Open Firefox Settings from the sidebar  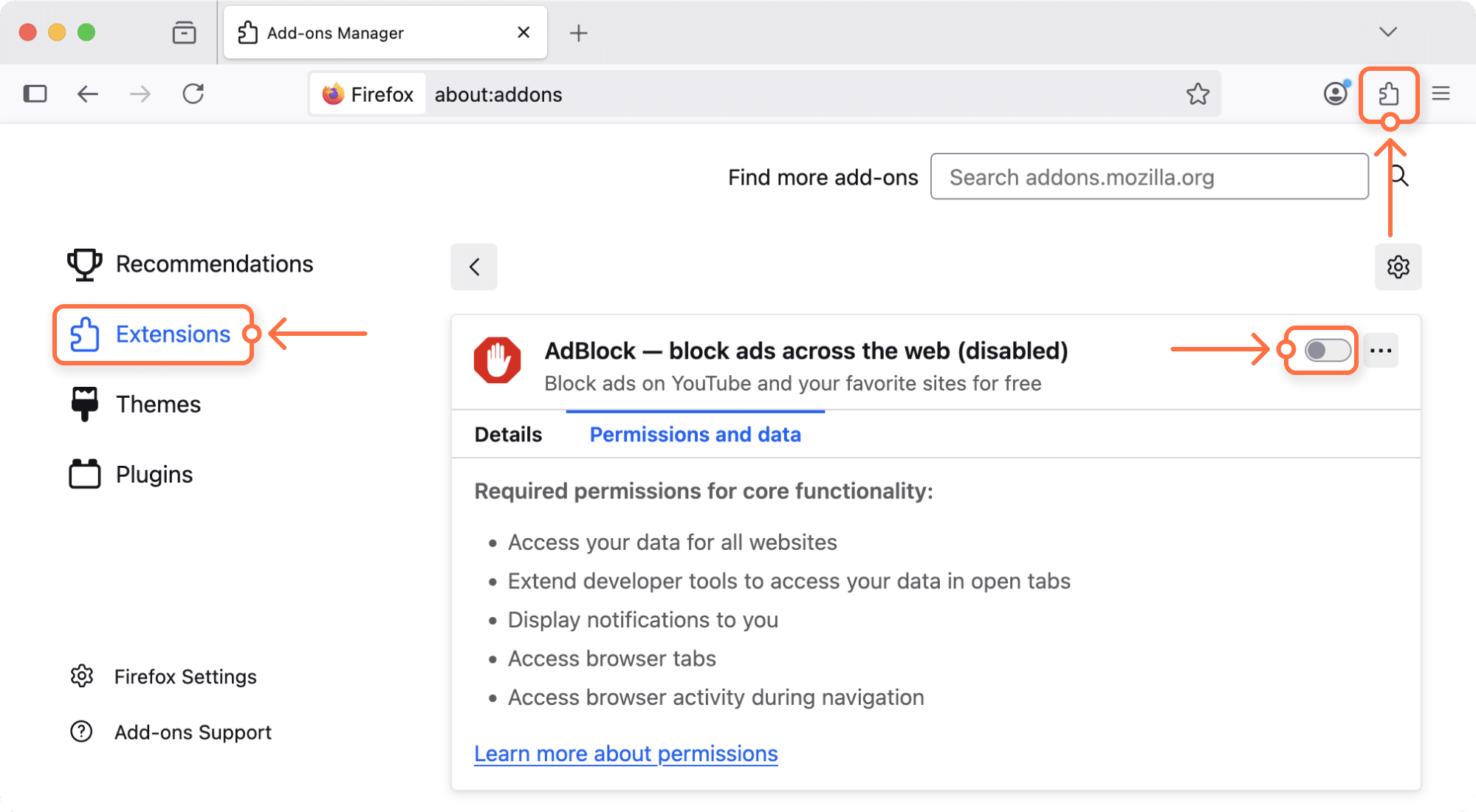[x=185, y=676]
